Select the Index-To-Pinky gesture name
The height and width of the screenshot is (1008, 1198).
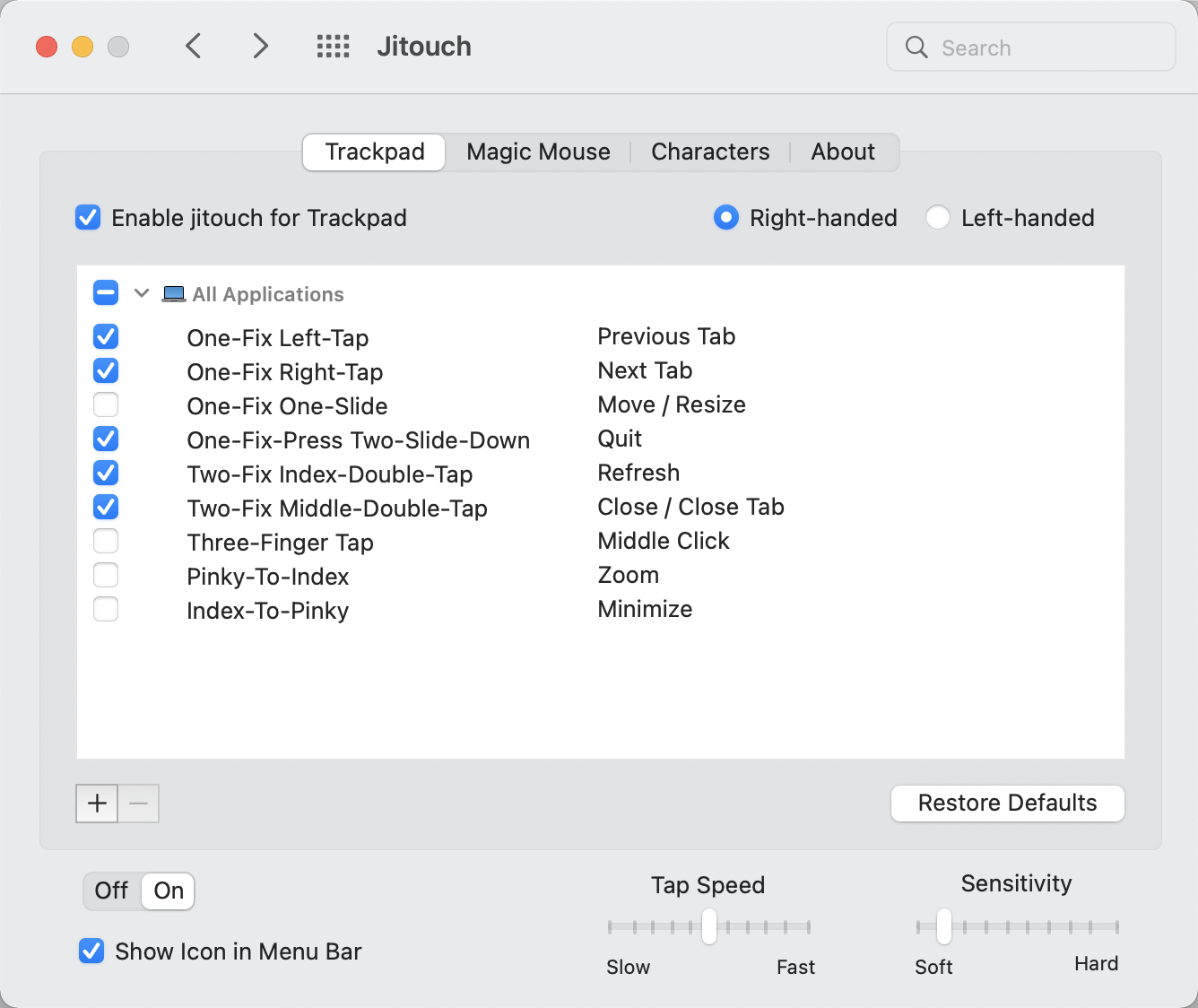(x=267, y=611)
